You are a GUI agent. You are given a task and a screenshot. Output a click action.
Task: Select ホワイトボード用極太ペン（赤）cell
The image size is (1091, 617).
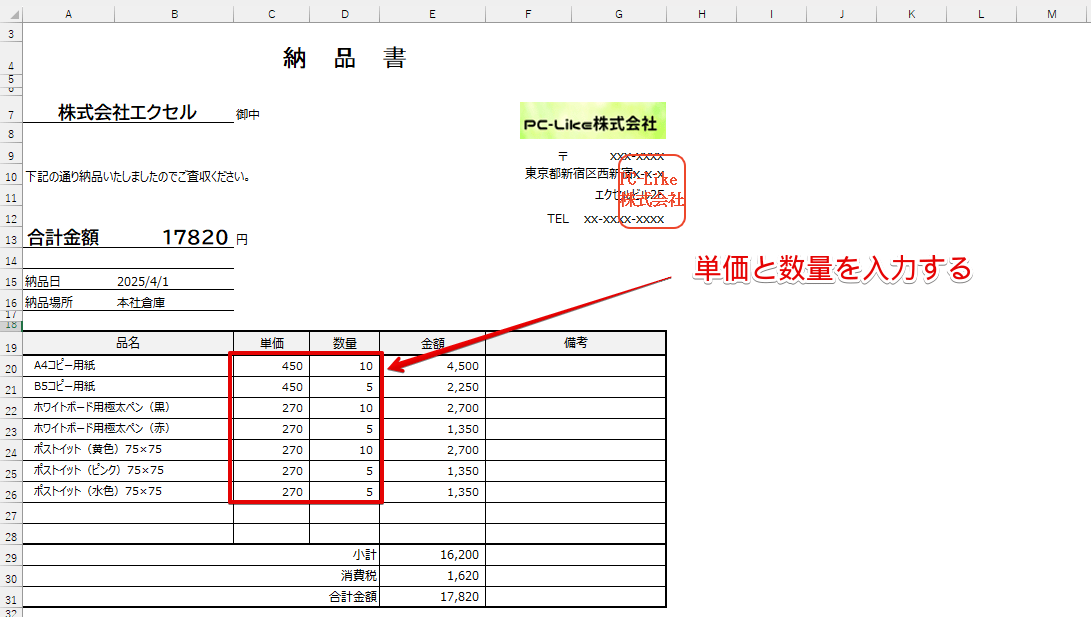(128, 428)
